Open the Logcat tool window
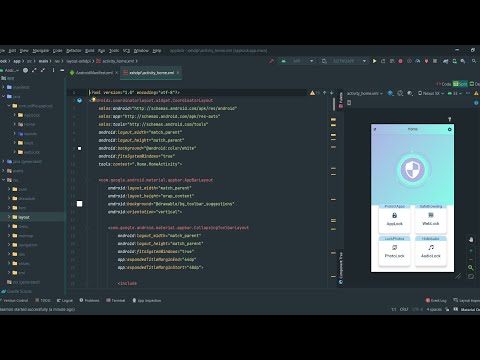The width and height of the screenshot is (480, 360). 65,300
